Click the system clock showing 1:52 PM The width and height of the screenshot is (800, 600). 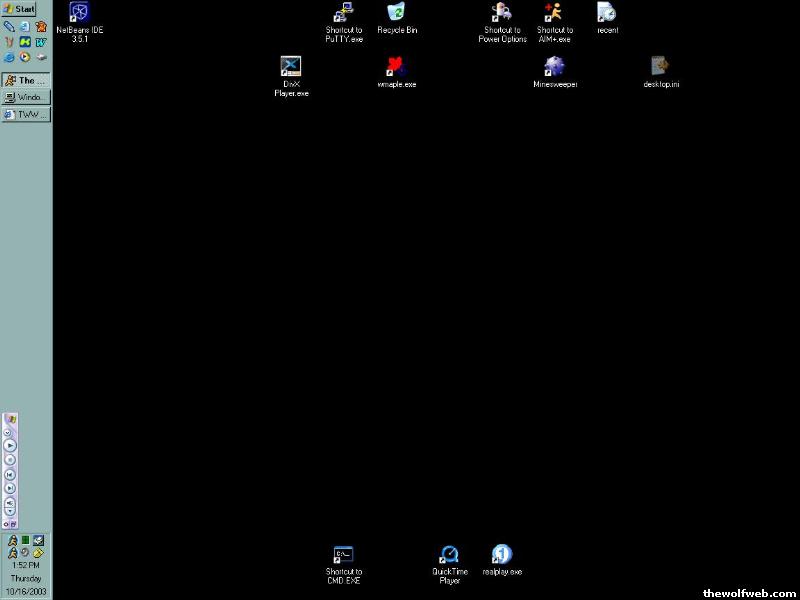(x=26, y=565)
